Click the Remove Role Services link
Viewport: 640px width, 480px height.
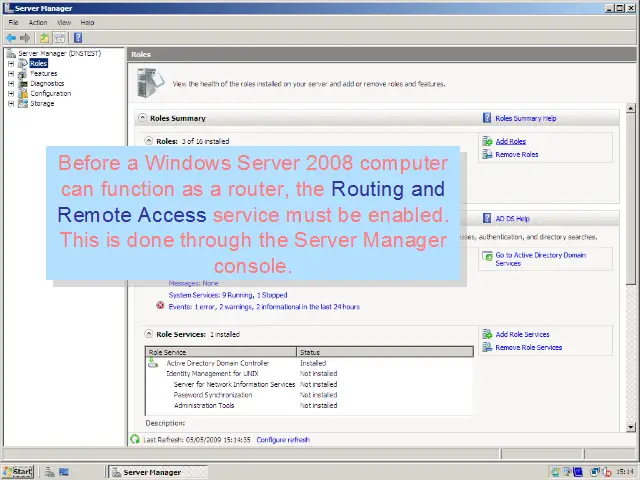pyautogui.click(x=529, y=348)
